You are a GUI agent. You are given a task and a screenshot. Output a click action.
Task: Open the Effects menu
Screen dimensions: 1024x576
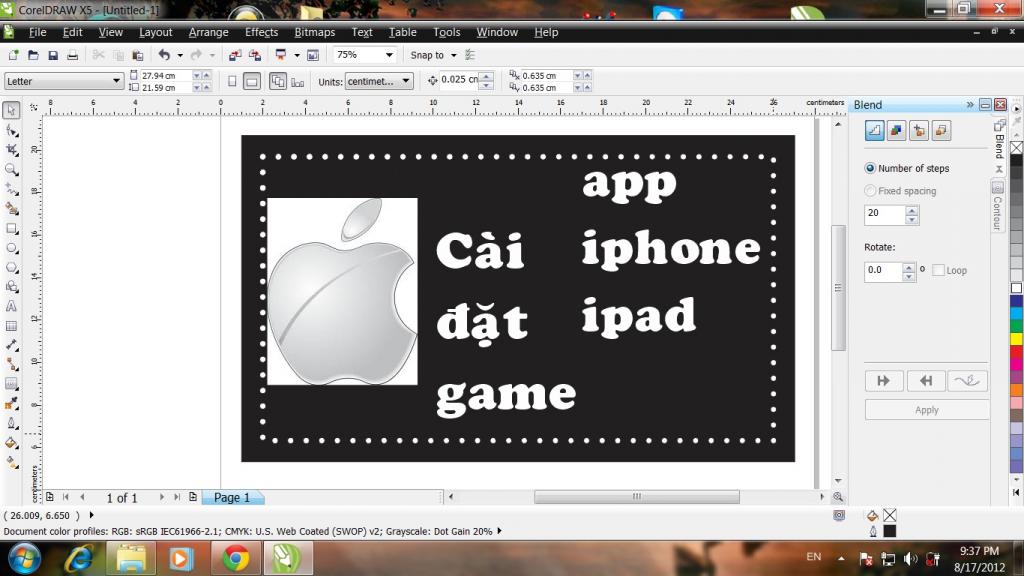pyautogui.click(x=261, y=32)
